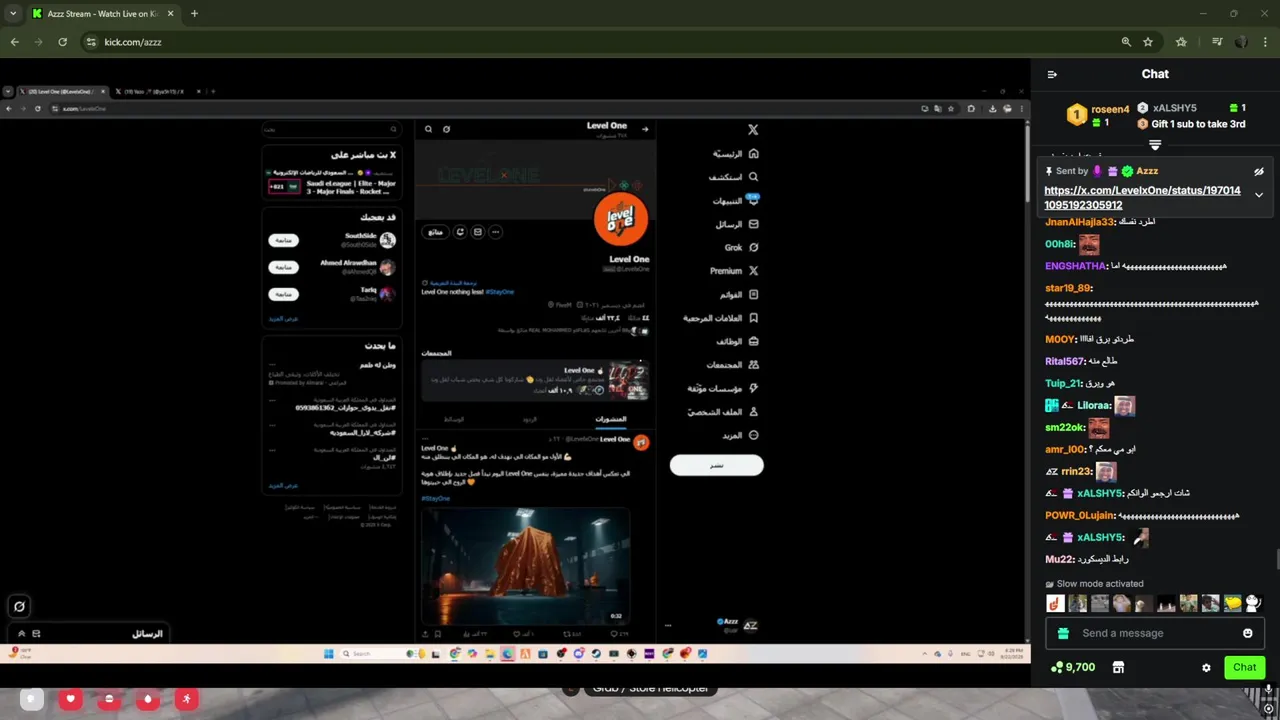Click Premium in the streamed X sidebar
This screenshot has height=720, width=1280.
[734, 271]
